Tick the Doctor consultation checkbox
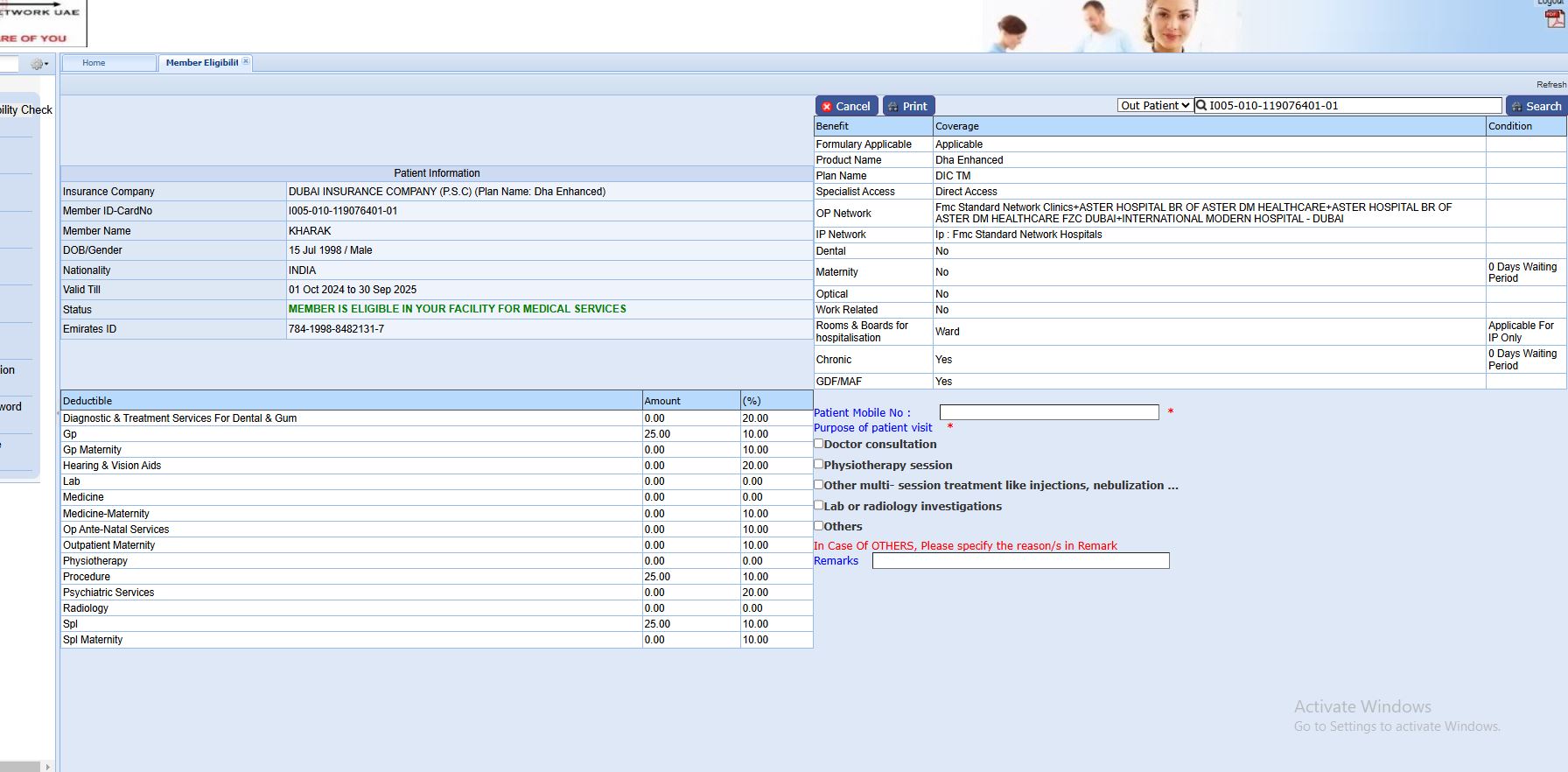 (819, 444)
